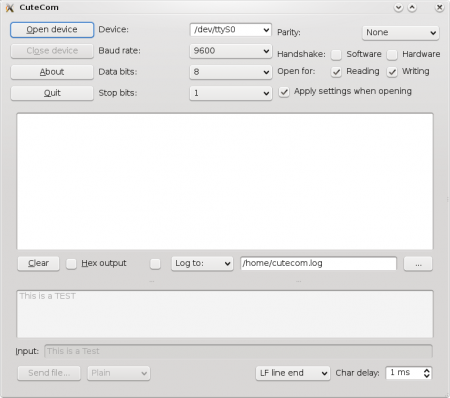Open the Data bits dropdown
This screenshot has height=398, width=450.
(231, 72)
